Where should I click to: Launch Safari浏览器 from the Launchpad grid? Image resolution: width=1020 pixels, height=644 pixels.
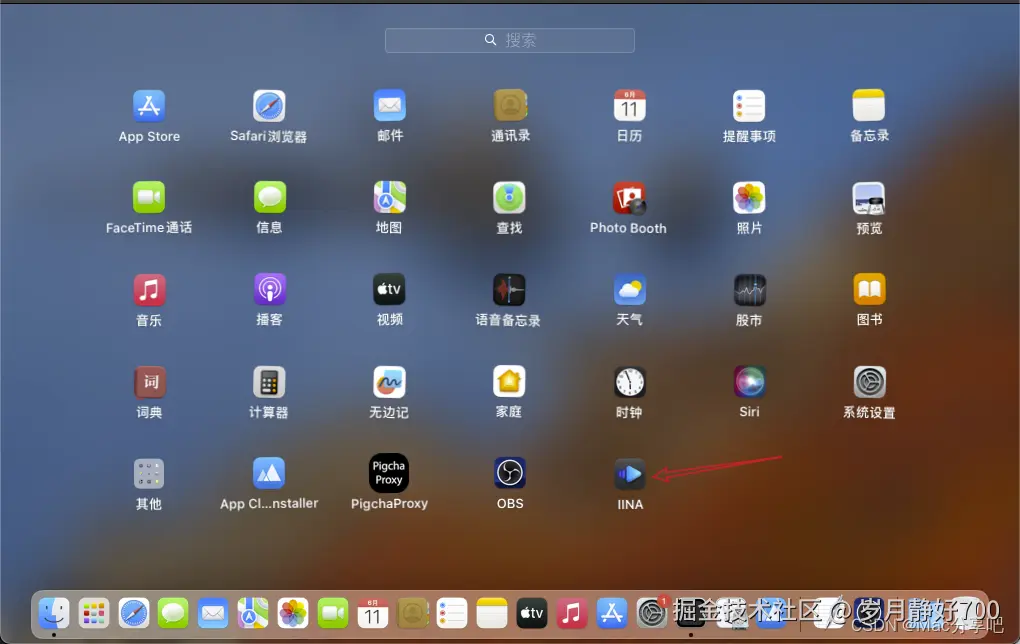pos(269,106)
